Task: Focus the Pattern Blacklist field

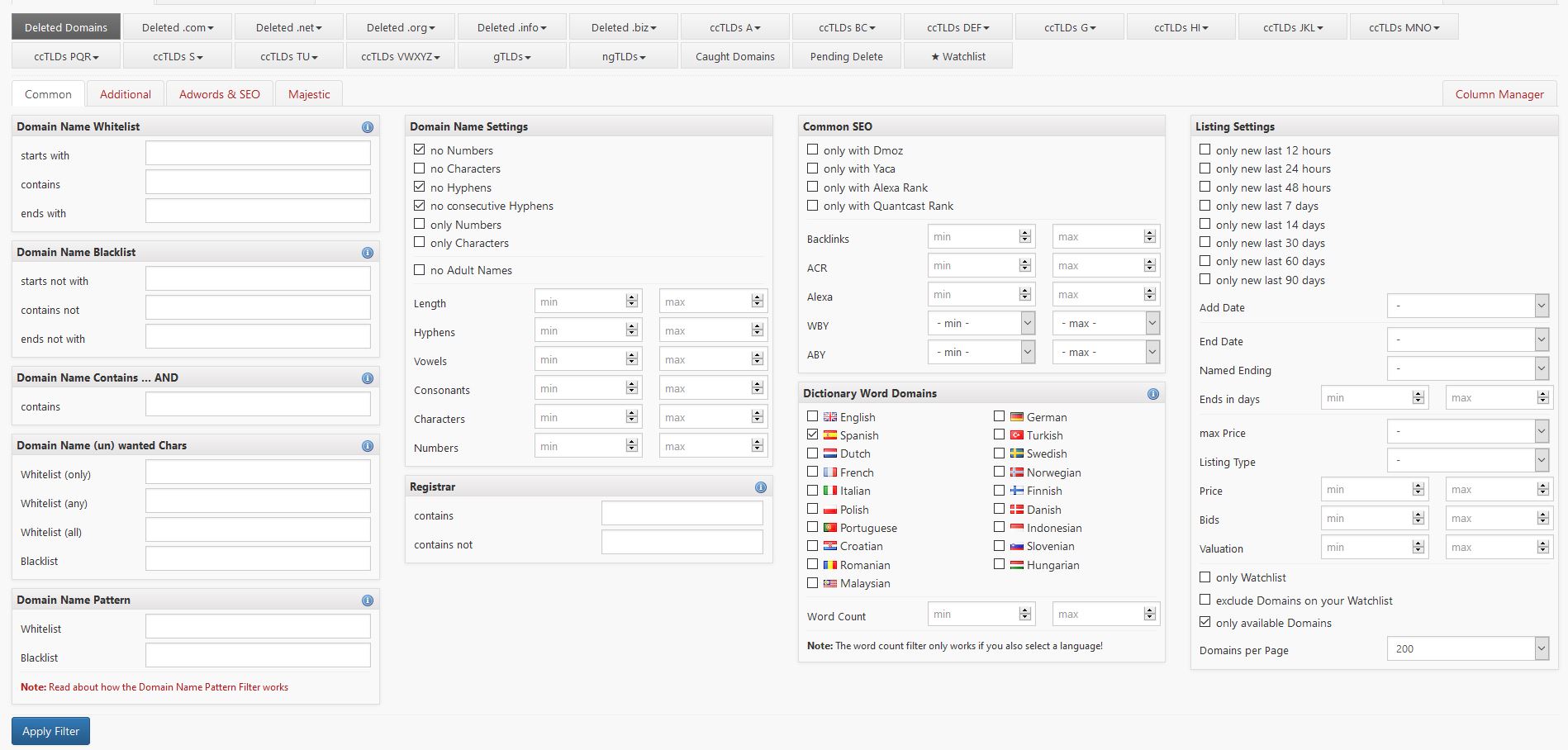Action: (x=258, y=655)
